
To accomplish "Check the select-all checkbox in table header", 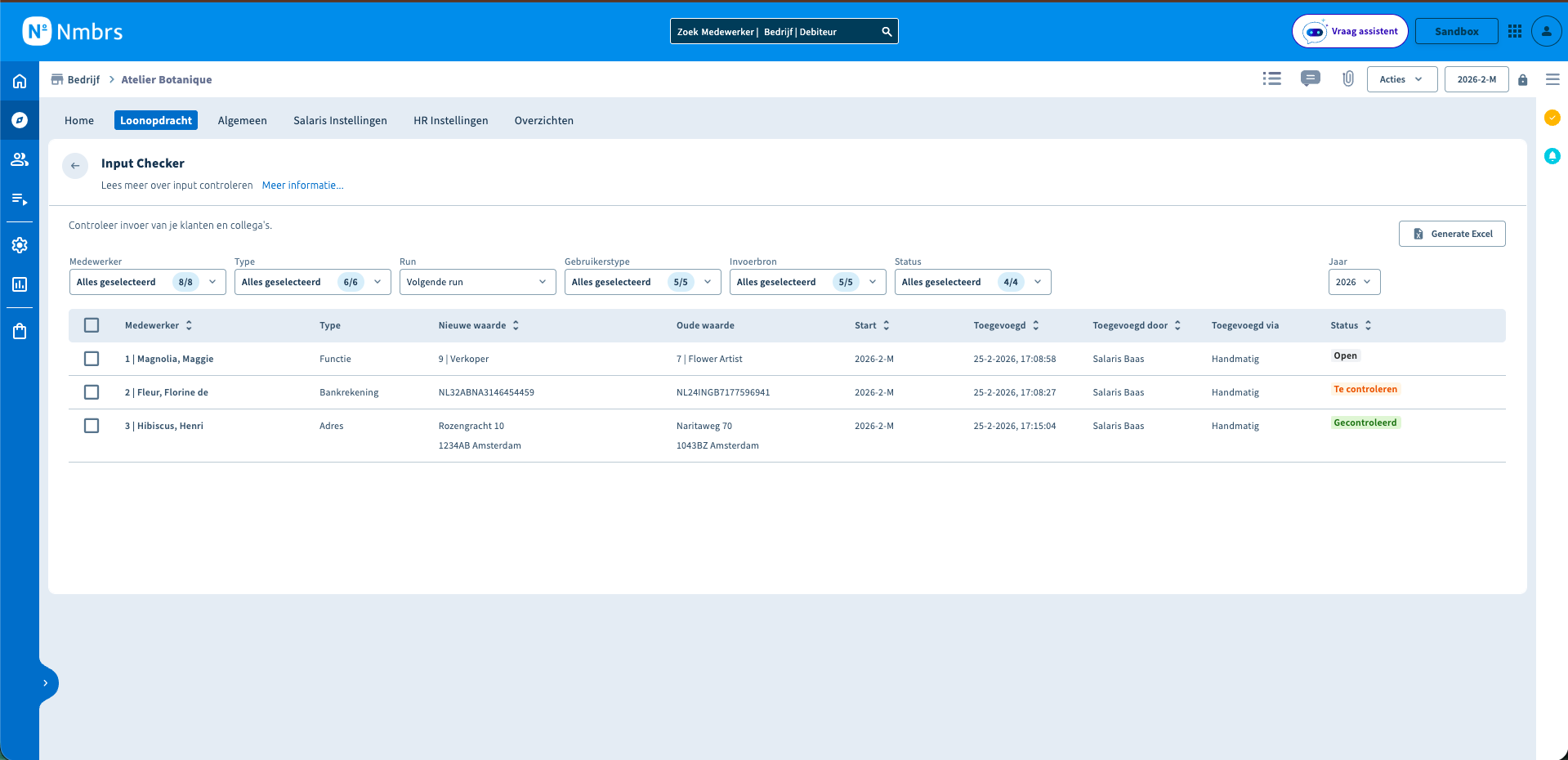I will (92, 325).
